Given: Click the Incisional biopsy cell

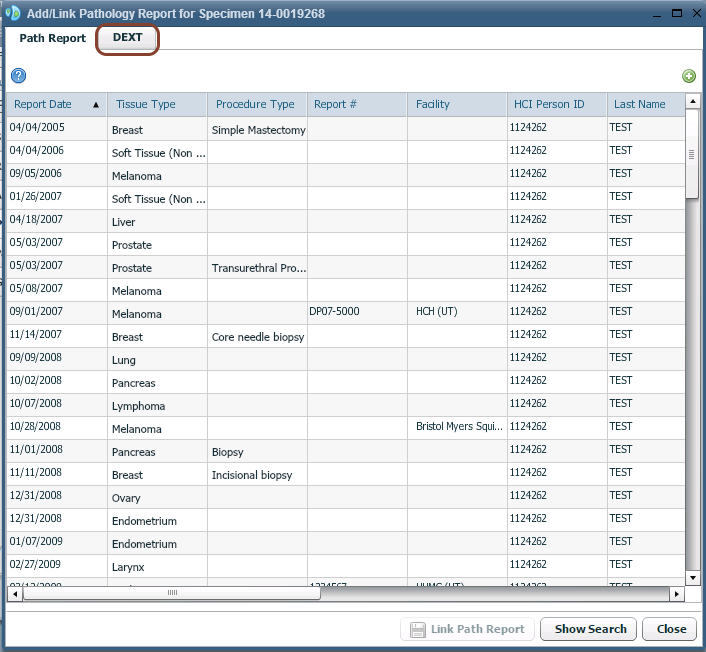Looking at the screenshot, I should pyautogui.click(x=258, y=474).
